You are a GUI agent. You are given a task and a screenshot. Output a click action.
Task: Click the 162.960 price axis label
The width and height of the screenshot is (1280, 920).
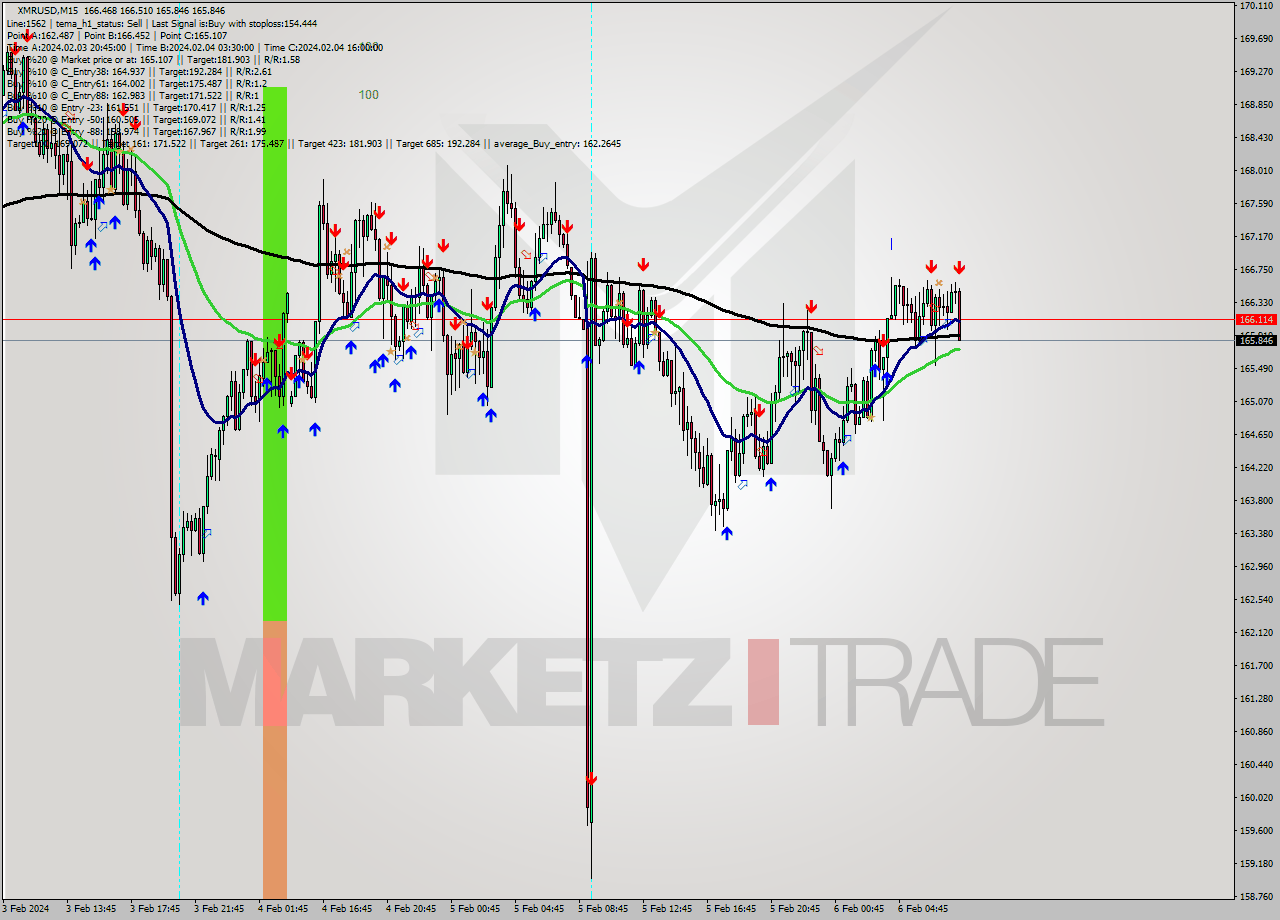[1255, 567]
